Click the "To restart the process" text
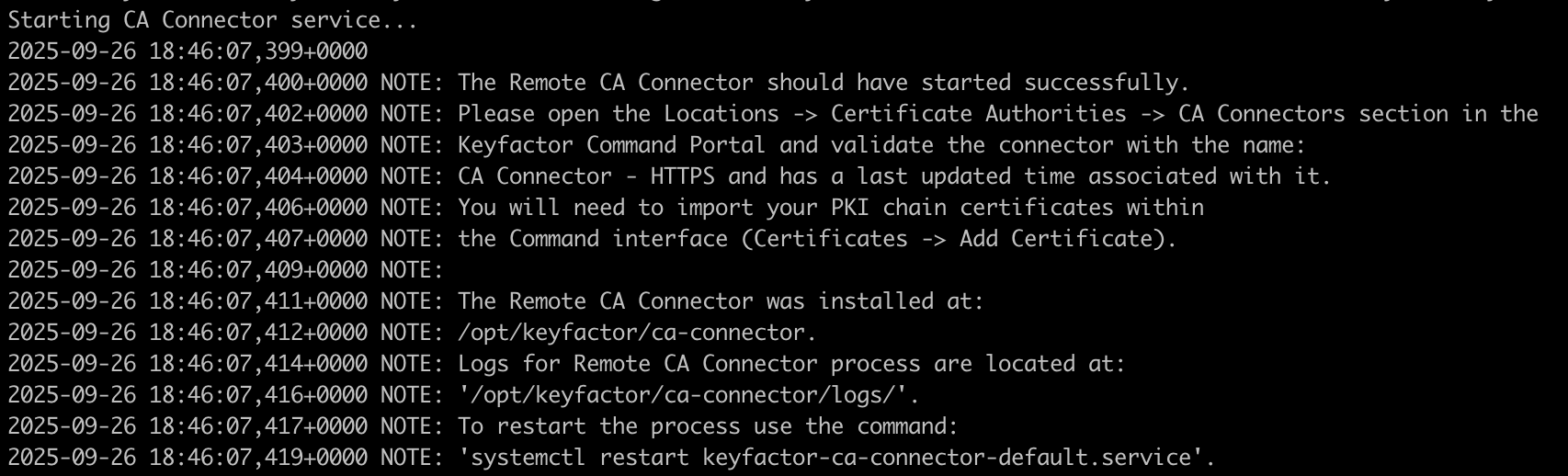This screenshot has width=1568, height=476. (x=598, y=426)
